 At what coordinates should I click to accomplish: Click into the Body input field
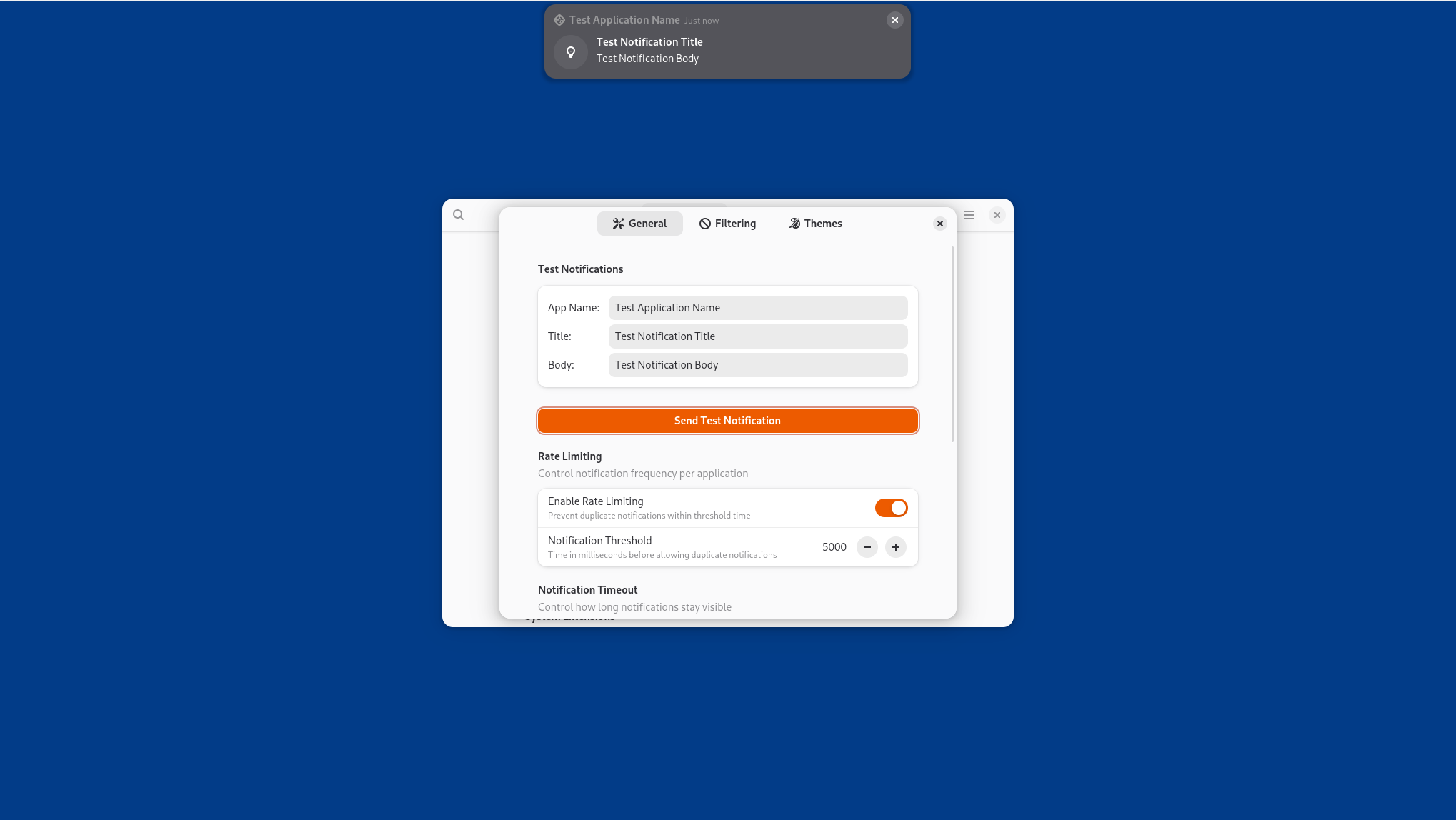coord(757,365)
